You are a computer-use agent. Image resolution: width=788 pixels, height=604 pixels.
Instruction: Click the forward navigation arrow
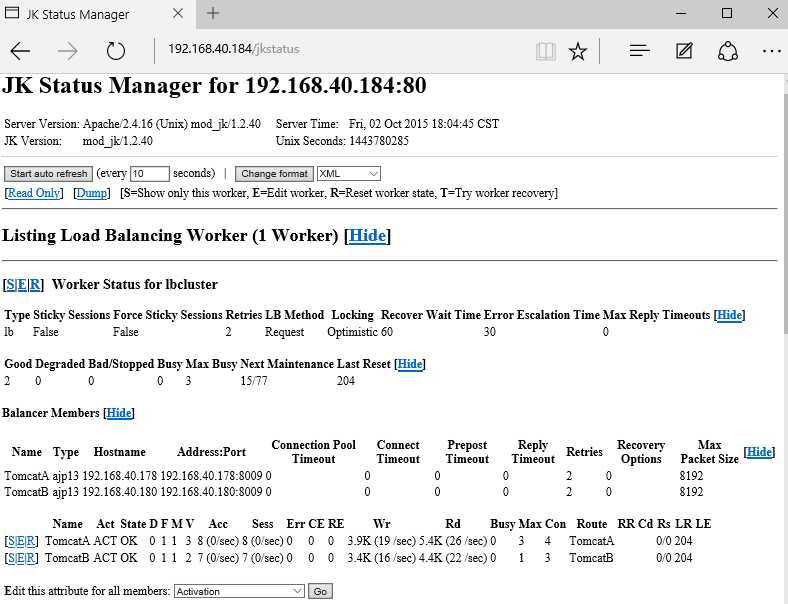67,51
